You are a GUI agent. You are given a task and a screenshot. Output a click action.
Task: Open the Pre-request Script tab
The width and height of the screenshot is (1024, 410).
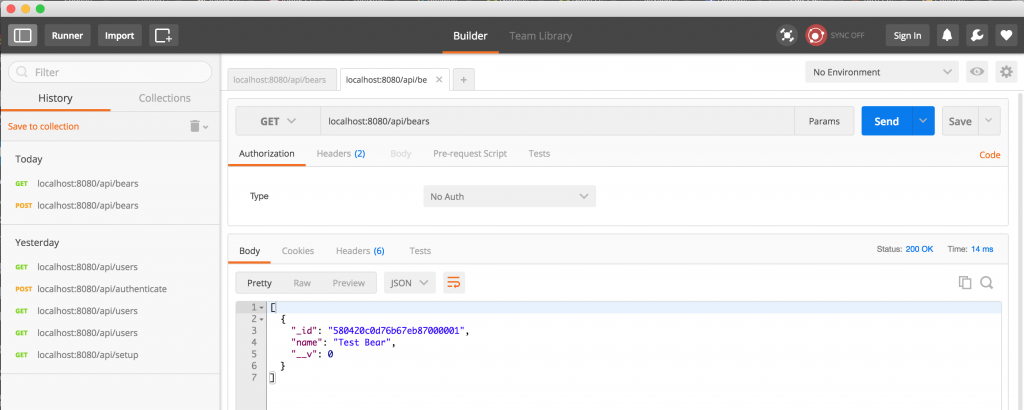(x=470, y=153)
